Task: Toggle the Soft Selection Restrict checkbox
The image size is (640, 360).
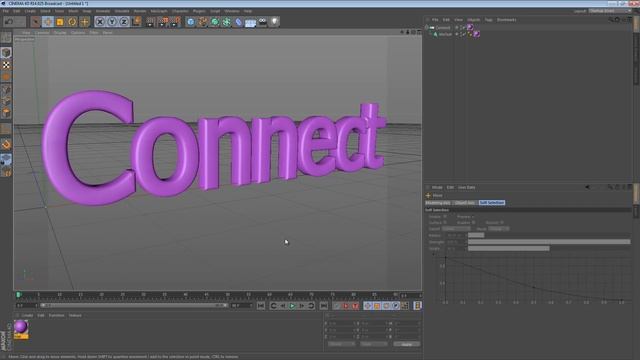Action: (x=502, y=223)
